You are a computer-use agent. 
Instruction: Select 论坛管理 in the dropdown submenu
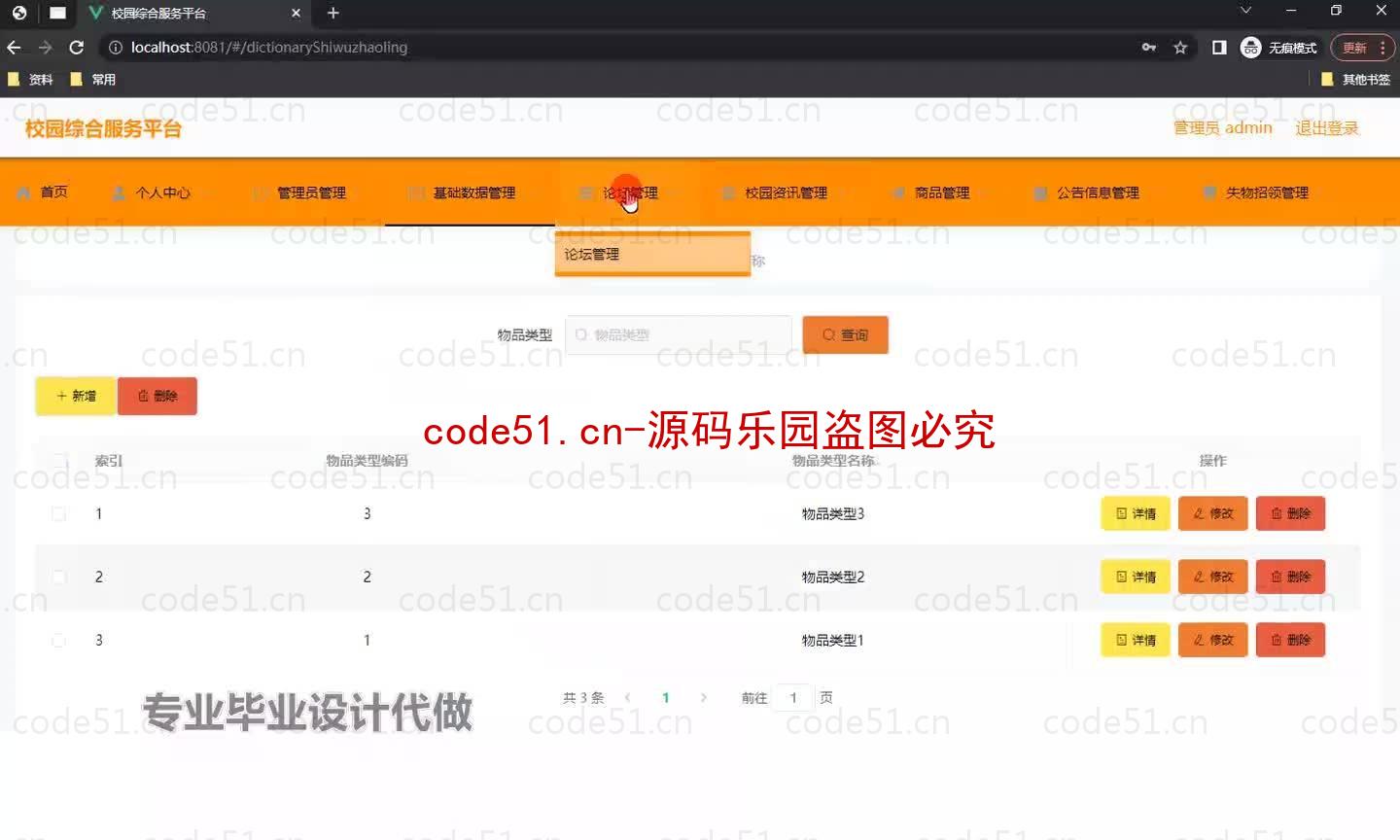[x=652, y=255]
